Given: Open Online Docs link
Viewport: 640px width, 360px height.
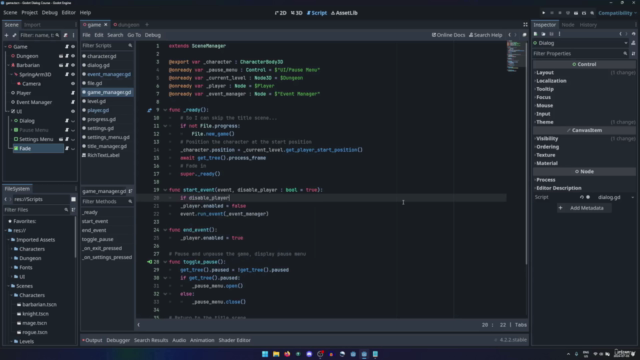Looking at the screenshot, I should tap(448, 35).
